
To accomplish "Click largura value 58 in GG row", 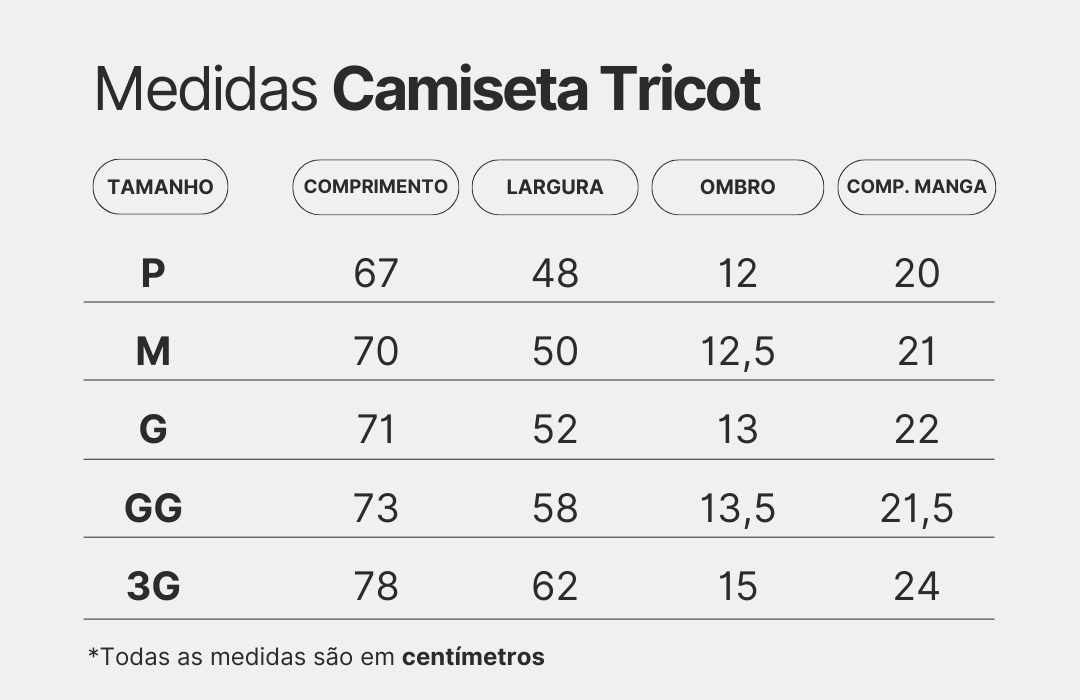I will (x=555, y=508).
